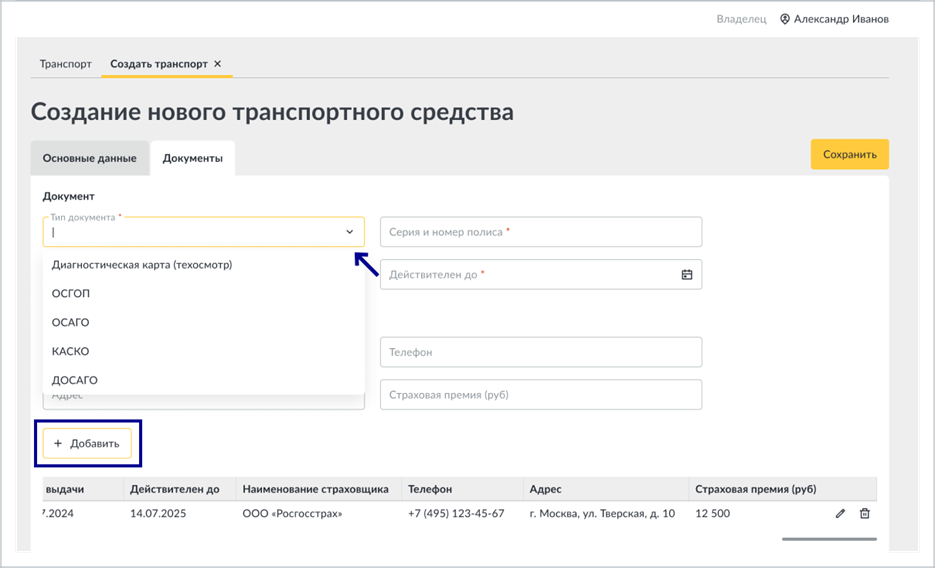This screenshot has width=935, height=568.
Task: Click the Сохранить button
Action: [850, 154]
